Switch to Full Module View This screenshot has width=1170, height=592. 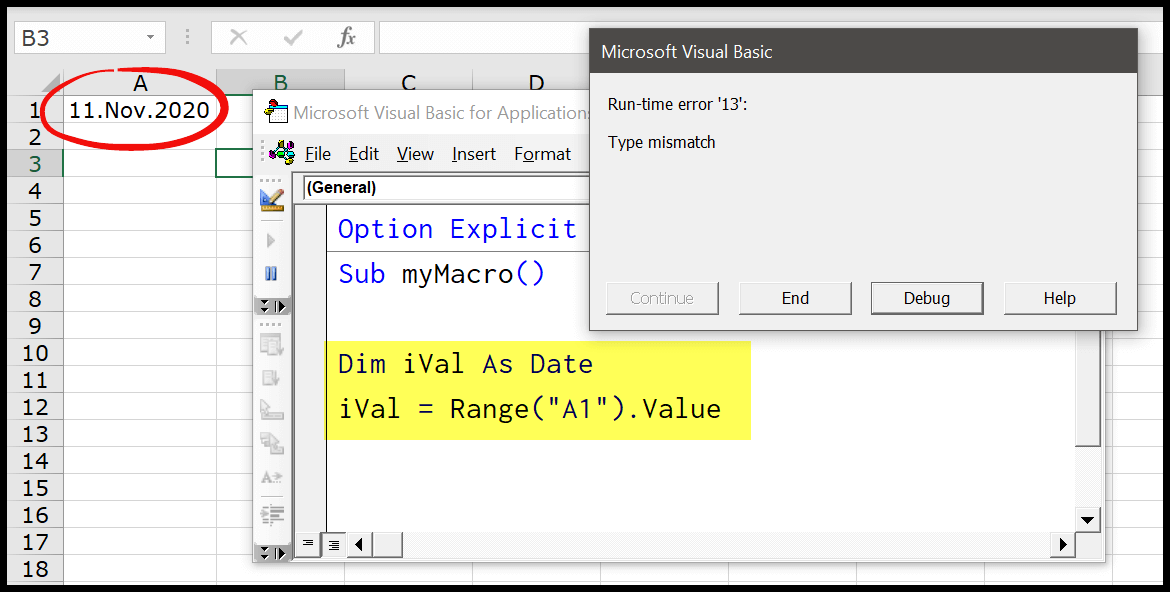[x=334, y=543]
